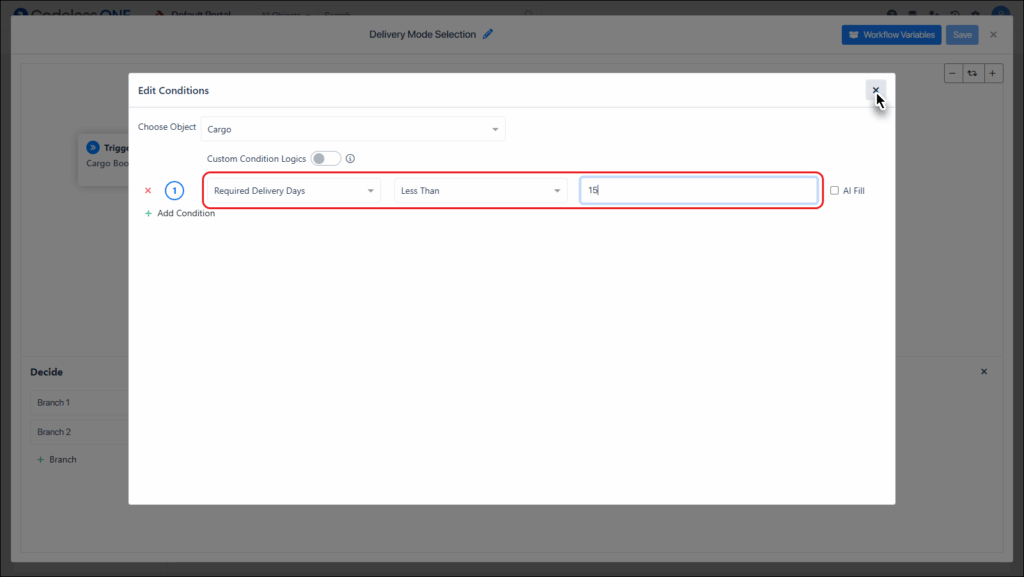Open the Less Than operator dropdown
The width and height of the screenshot is (1024, 577).
pos(479,190)
